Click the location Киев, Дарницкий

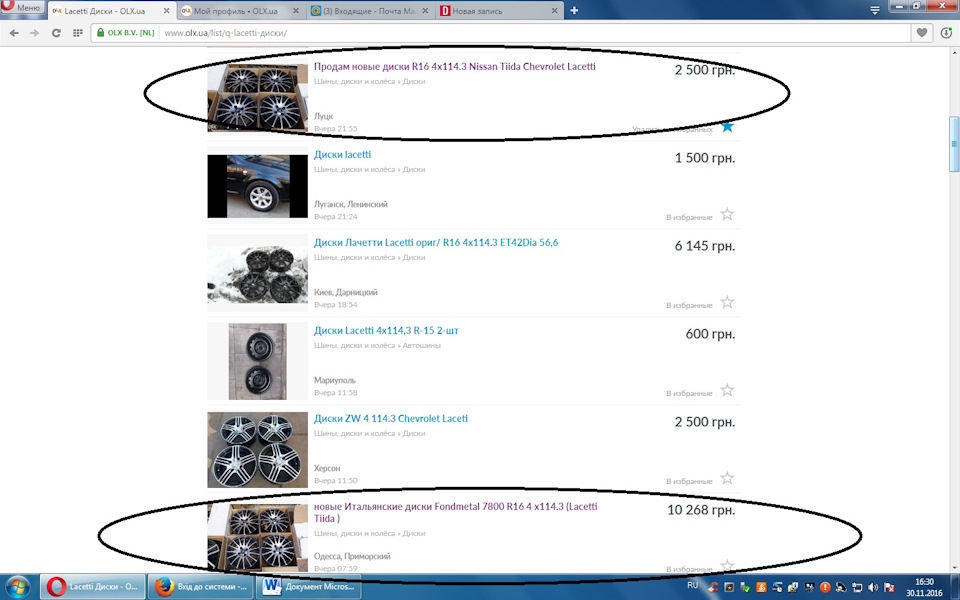pyautogui.click(x=346, y=293)
